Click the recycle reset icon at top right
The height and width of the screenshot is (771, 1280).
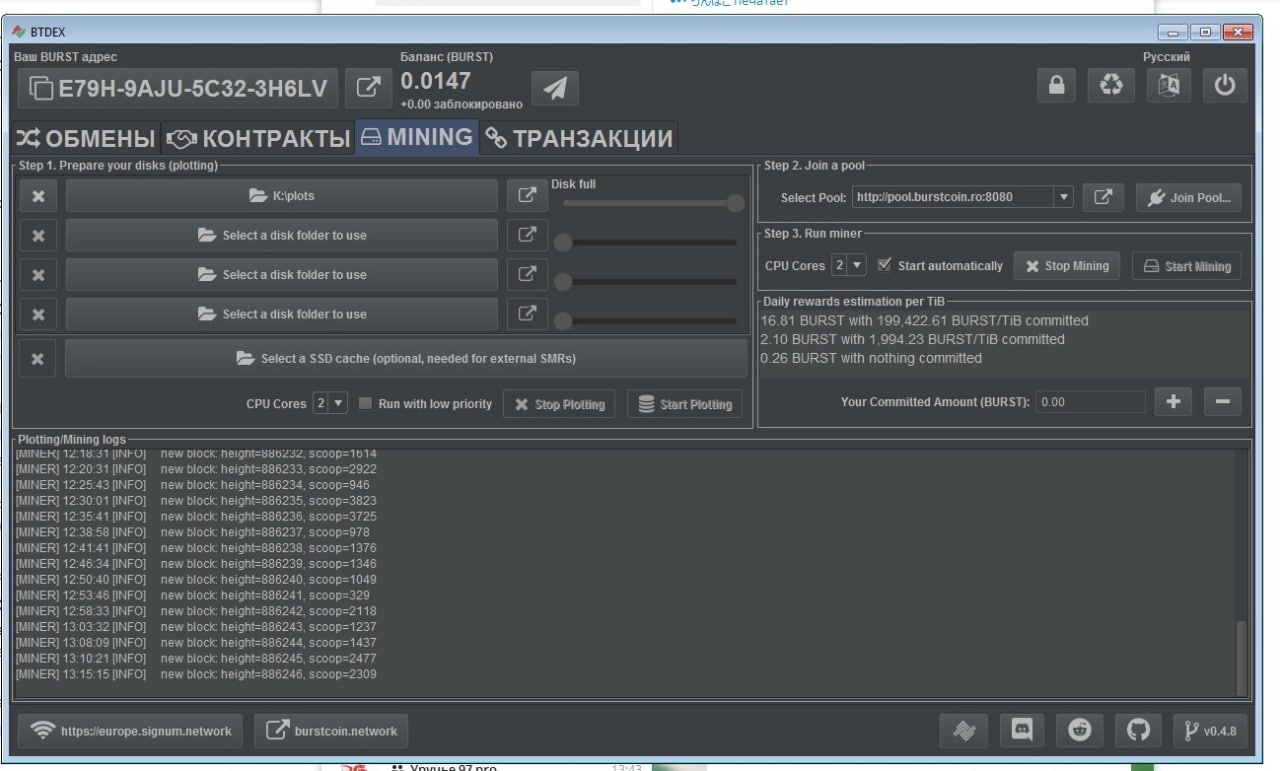[x=1111, y=85]
